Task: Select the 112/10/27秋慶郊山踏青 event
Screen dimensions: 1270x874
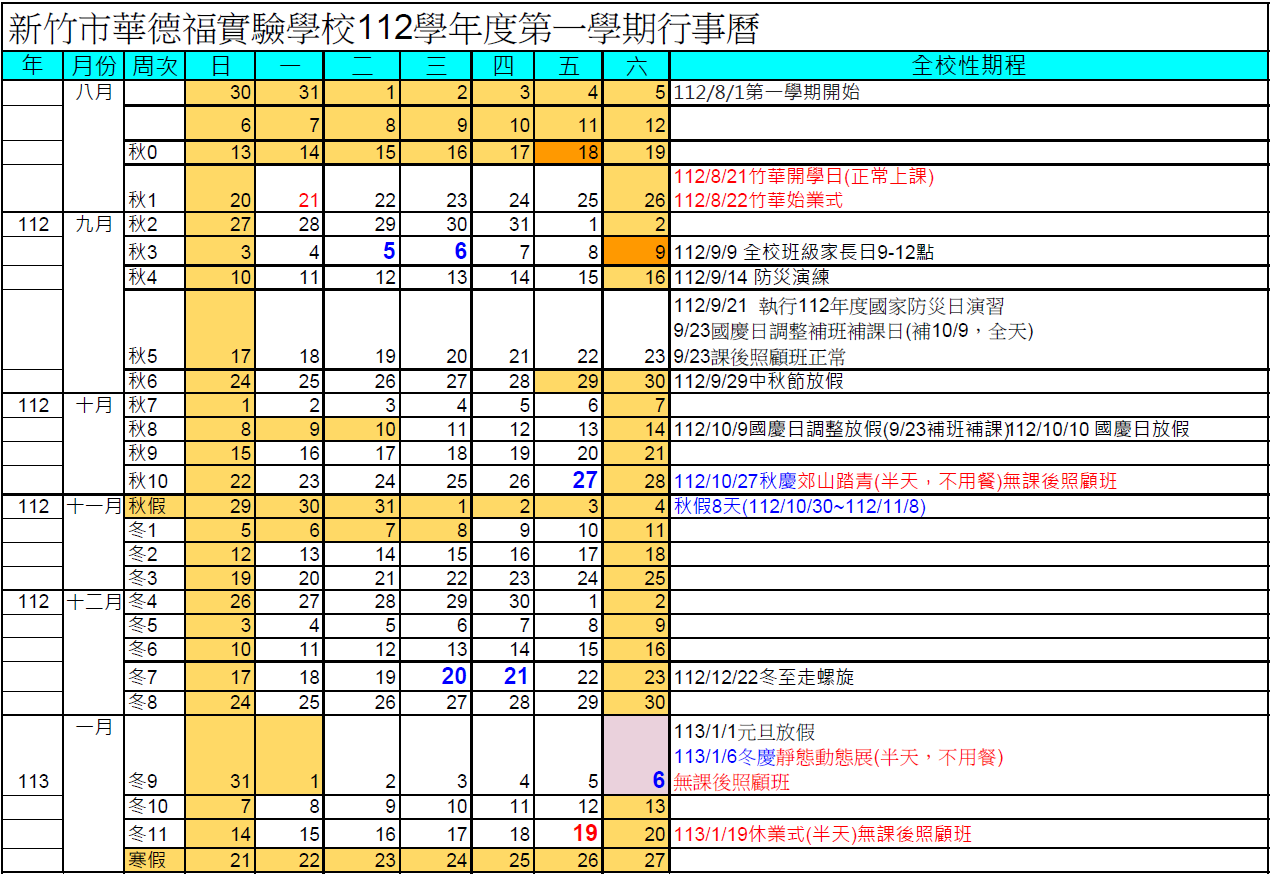Action: (x=895, y=481)
